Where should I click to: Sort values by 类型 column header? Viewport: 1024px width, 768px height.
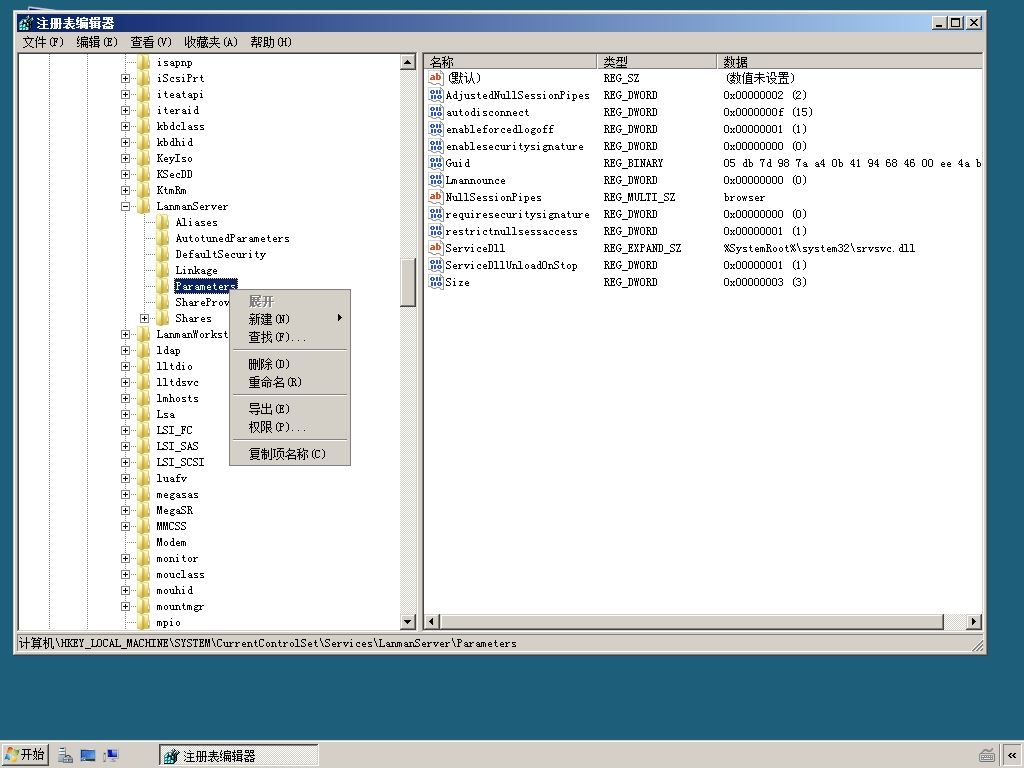[657, 61]
